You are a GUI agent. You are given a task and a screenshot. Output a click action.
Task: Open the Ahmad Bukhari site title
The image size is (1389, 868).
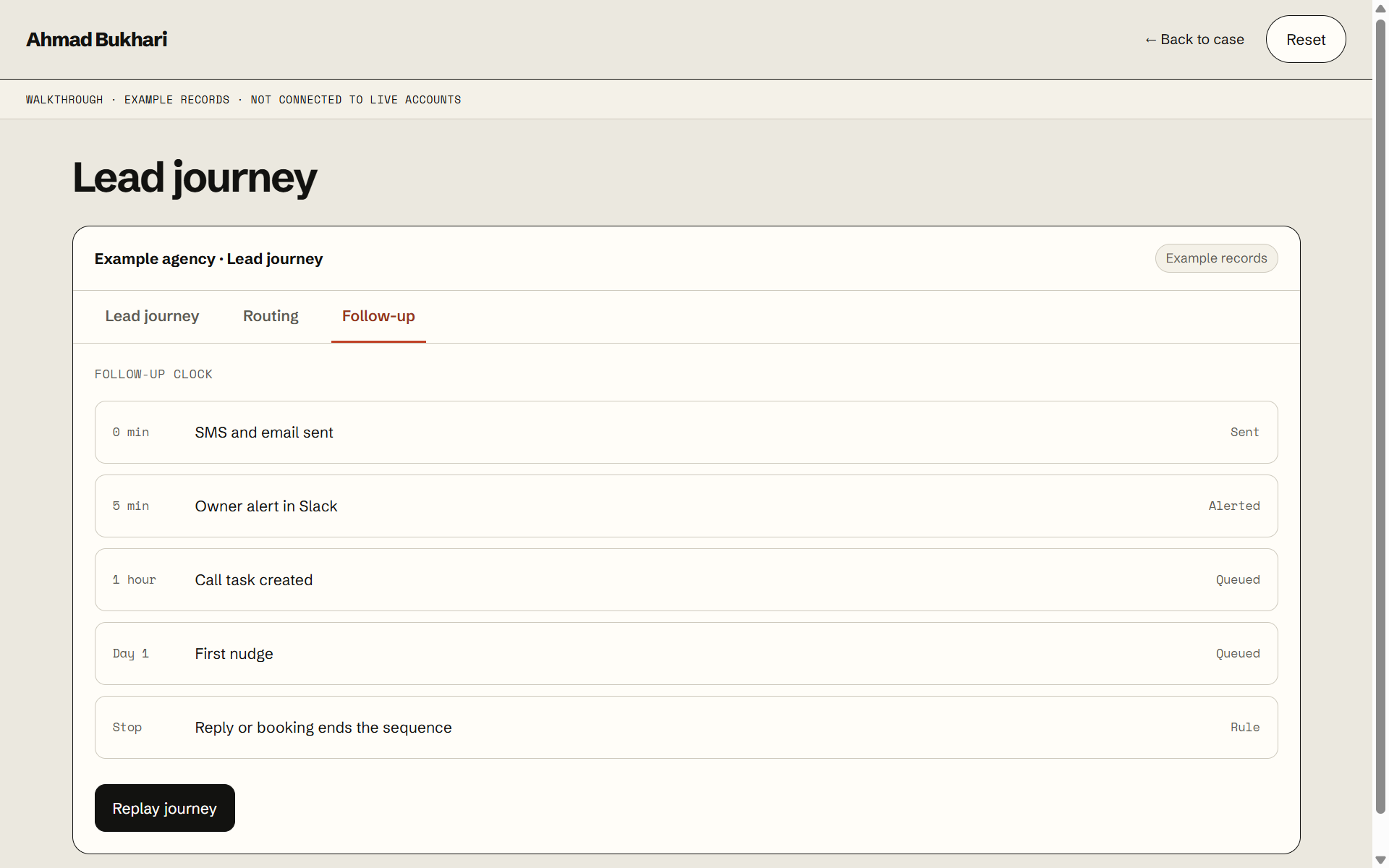[96, 39]
